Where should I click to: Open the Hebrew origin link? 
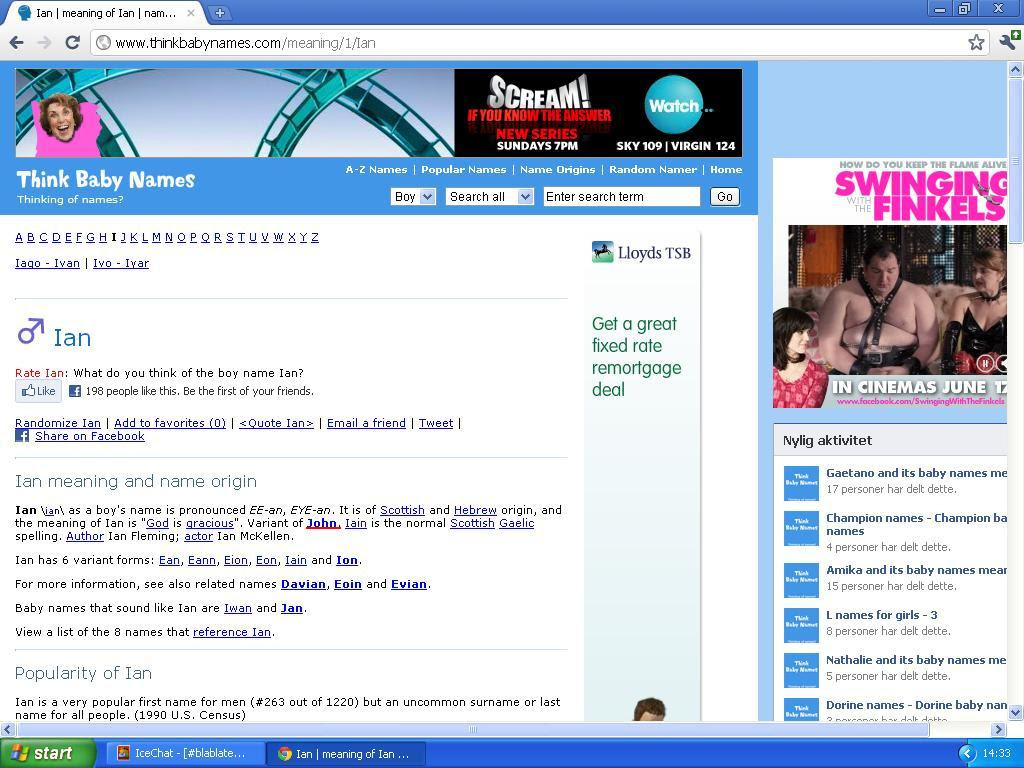tap(475, 510)
